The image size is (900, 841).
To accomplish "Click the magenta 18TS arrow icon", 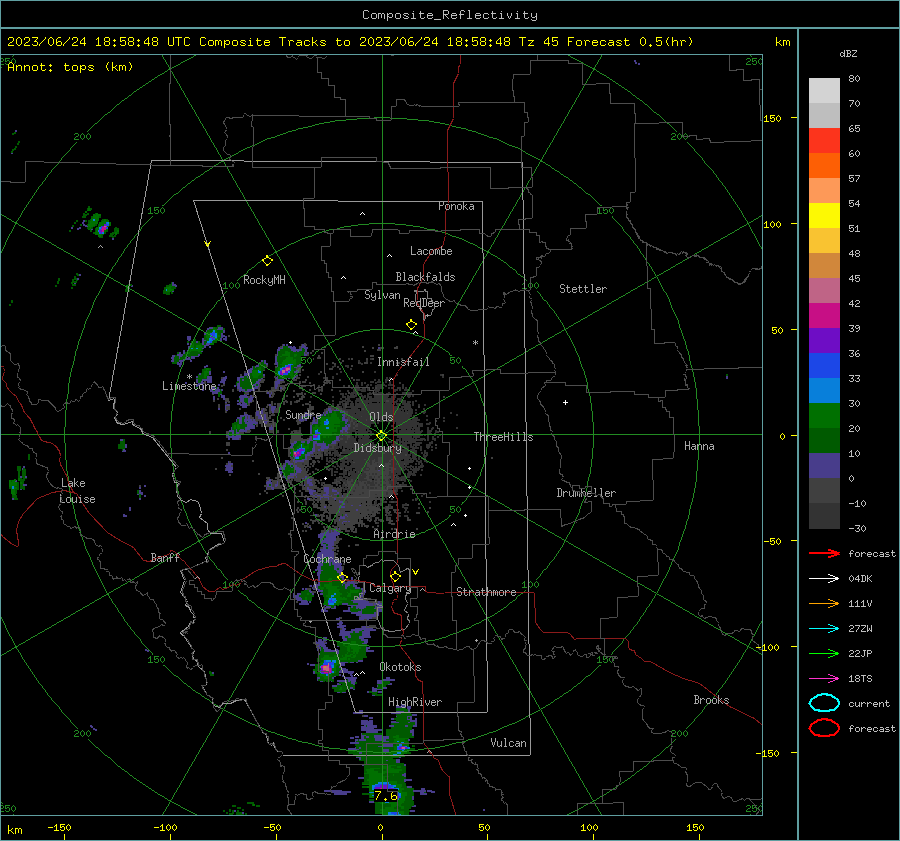I will (x=824, y=679).
